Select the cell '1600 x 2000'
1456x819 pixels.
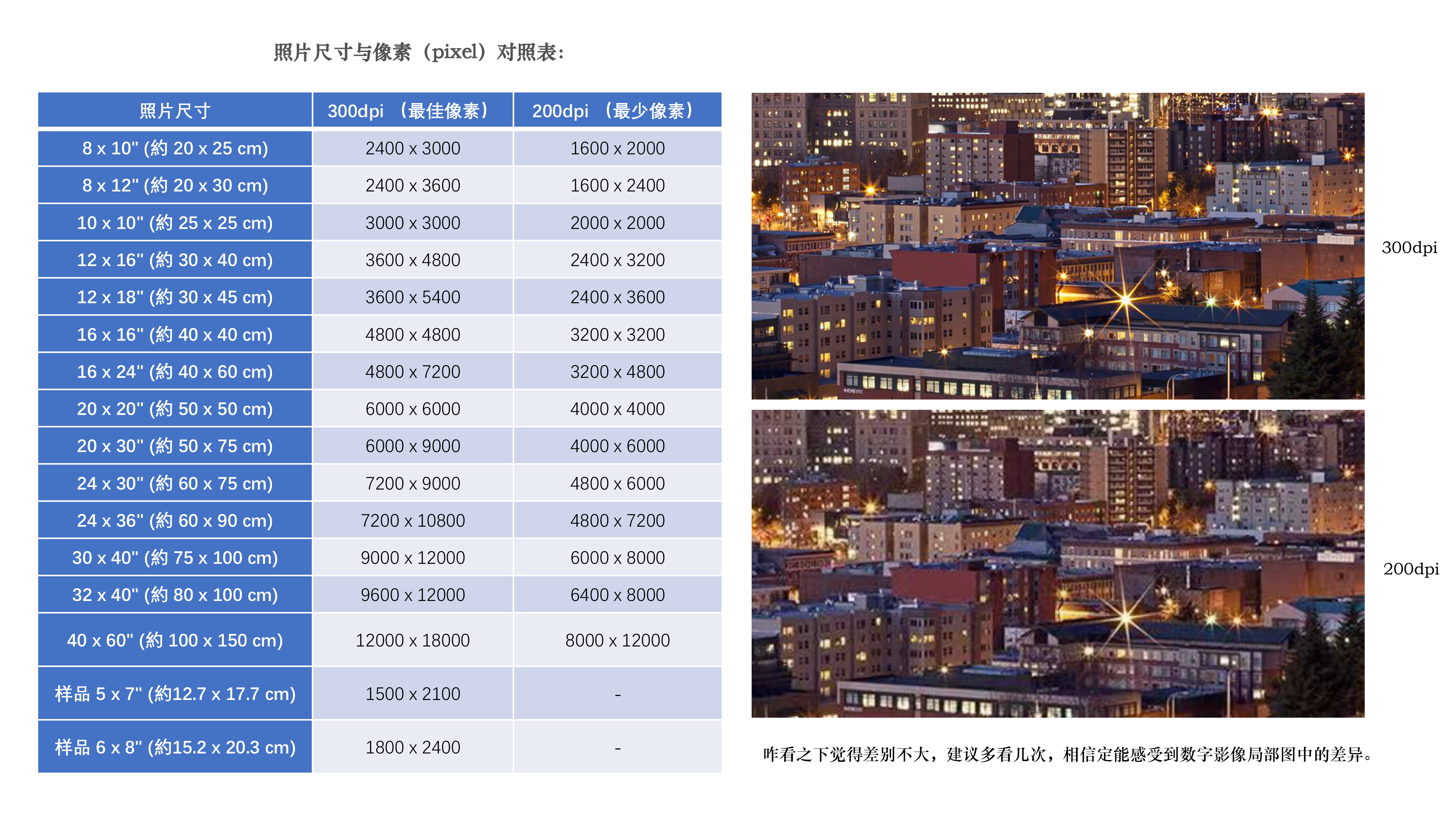pos(617,148)
